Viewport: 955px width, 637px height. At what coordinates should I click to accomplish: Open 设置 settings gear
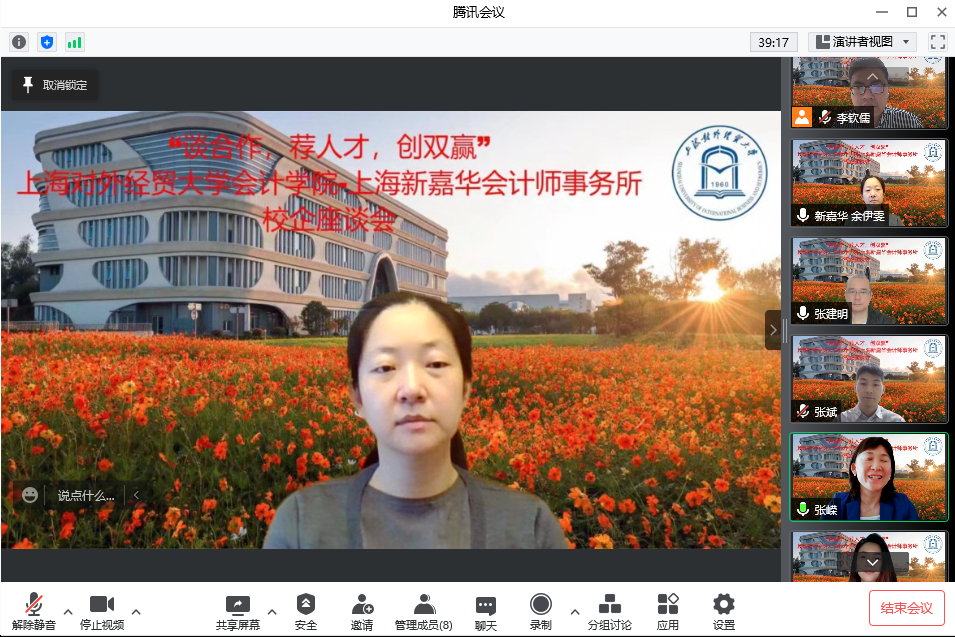724,611
